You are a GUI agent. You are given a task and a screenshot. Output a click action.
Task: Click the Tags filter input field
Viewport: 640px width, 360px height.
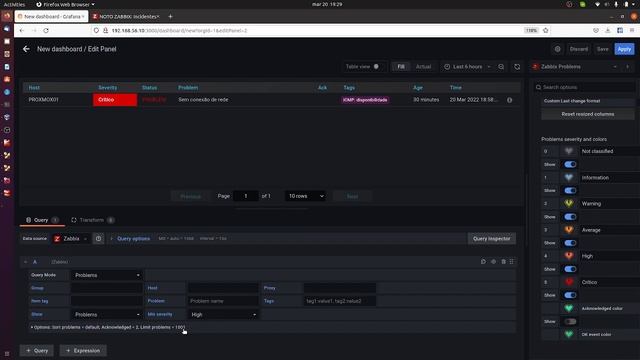click(340, 301)
